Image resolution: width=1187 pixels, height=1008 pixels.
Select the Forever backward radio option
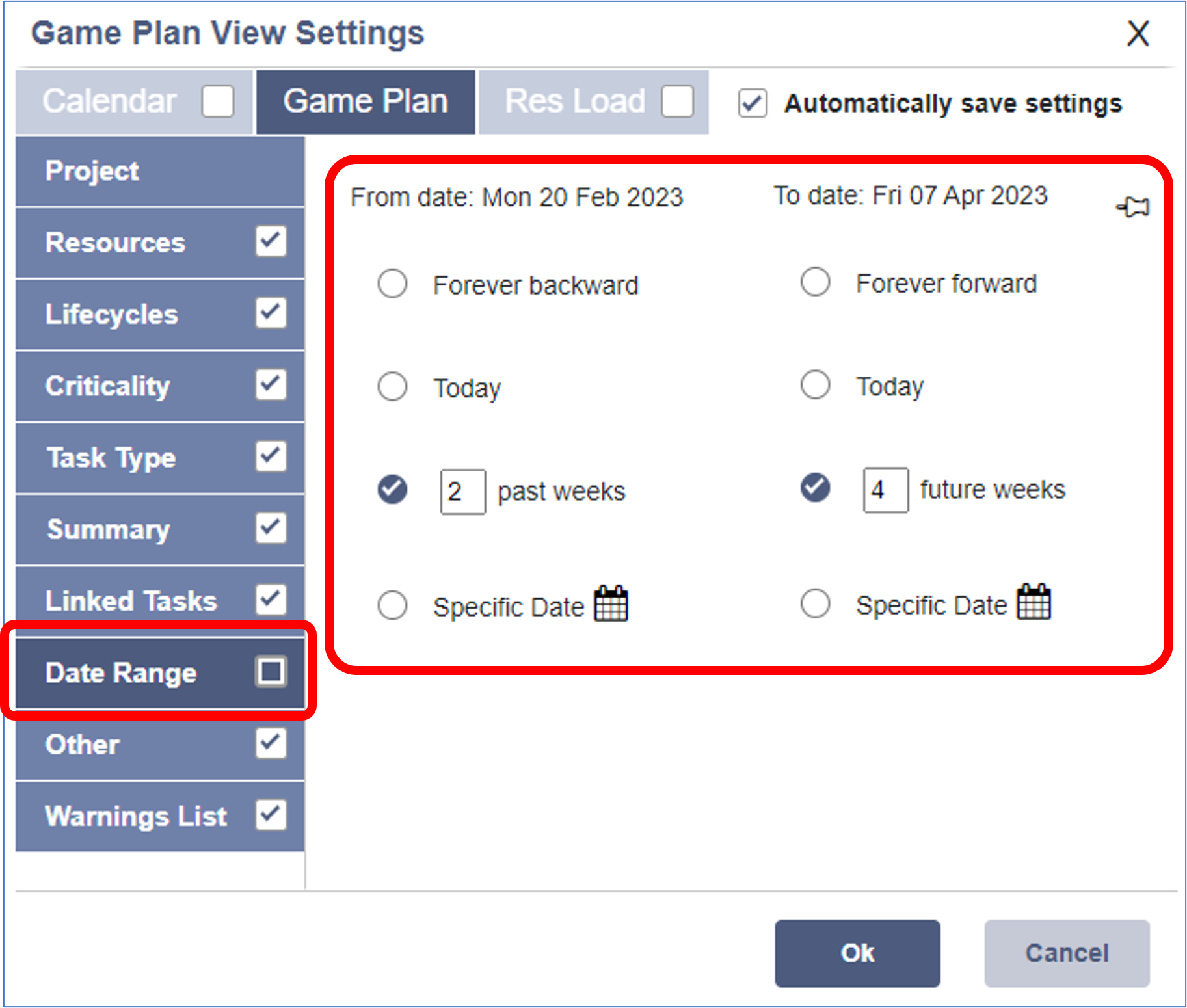pyautogui.click(x=392, y=284)
